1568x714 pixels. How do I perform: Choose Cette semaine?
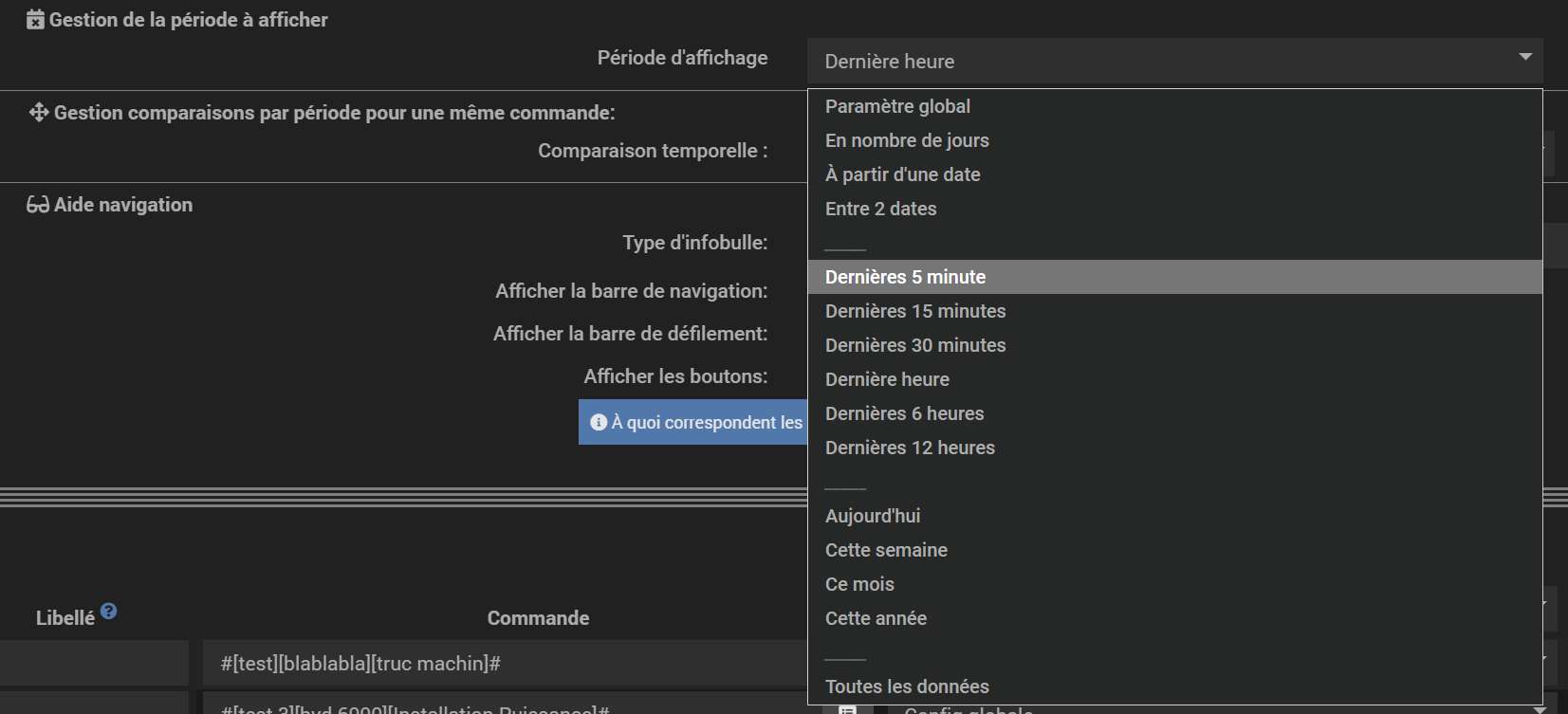pos(1174,550)
